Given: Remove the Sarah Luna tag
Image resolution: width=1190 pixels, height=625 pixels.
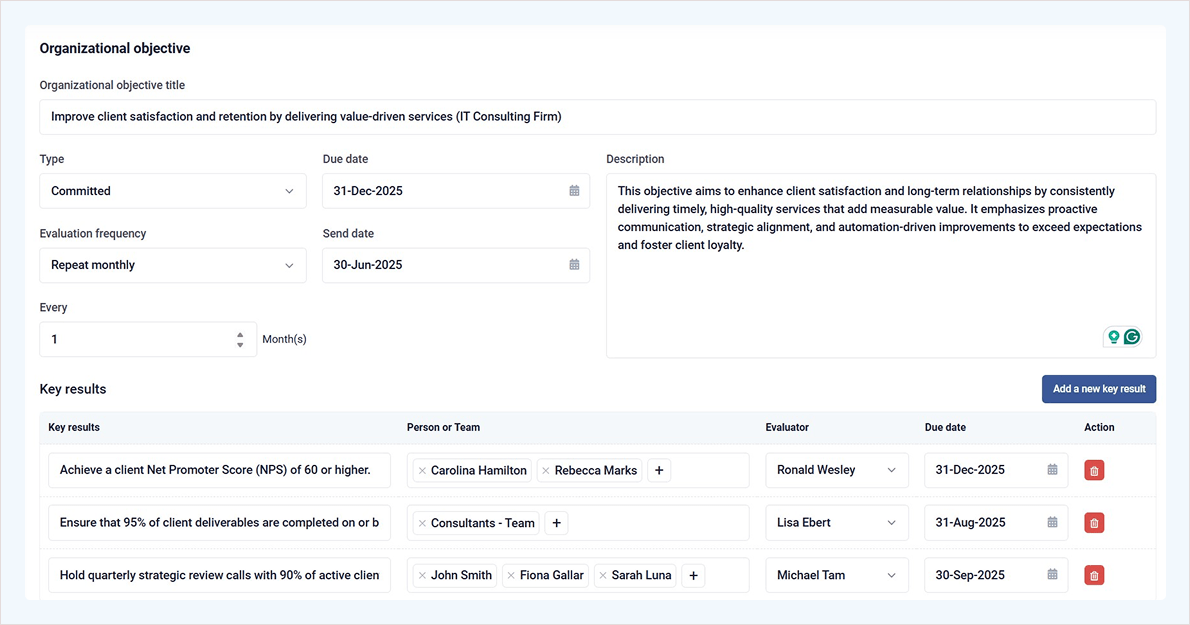Looking at the screenshot, I should [603, 575].
